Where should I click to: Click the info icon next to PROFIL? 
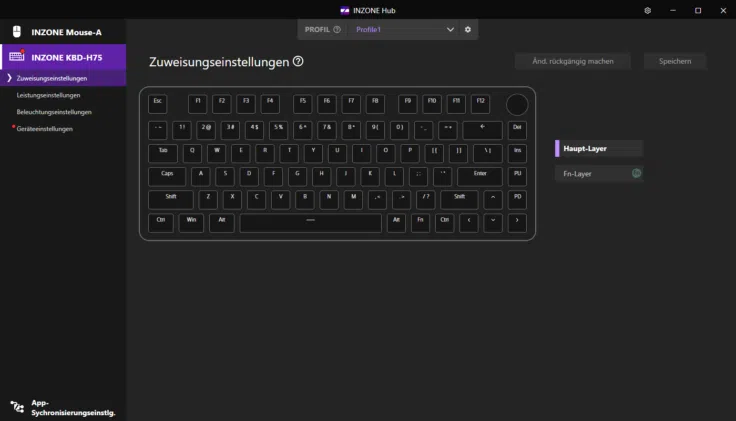click(x=337, y=30)
